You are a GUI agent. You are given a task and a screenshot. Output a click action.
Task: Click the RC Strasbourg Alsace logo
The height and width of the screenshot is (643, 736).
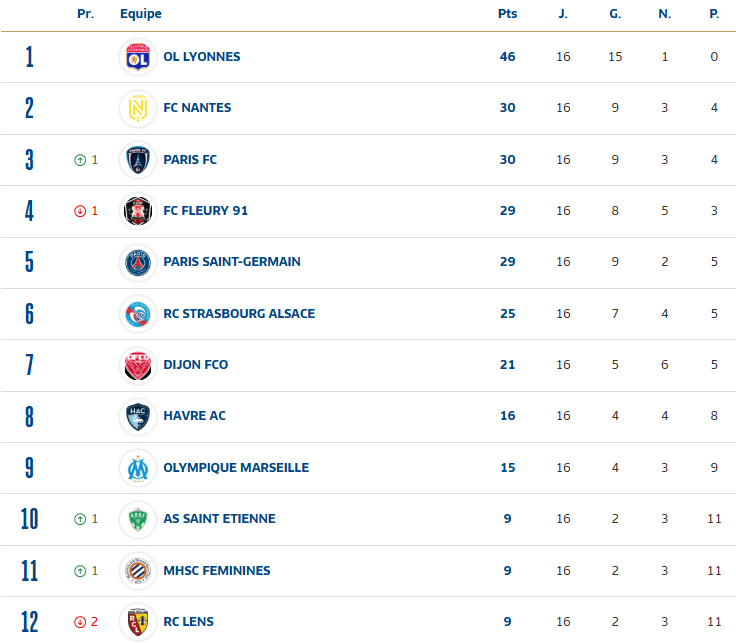click(137, 314)
